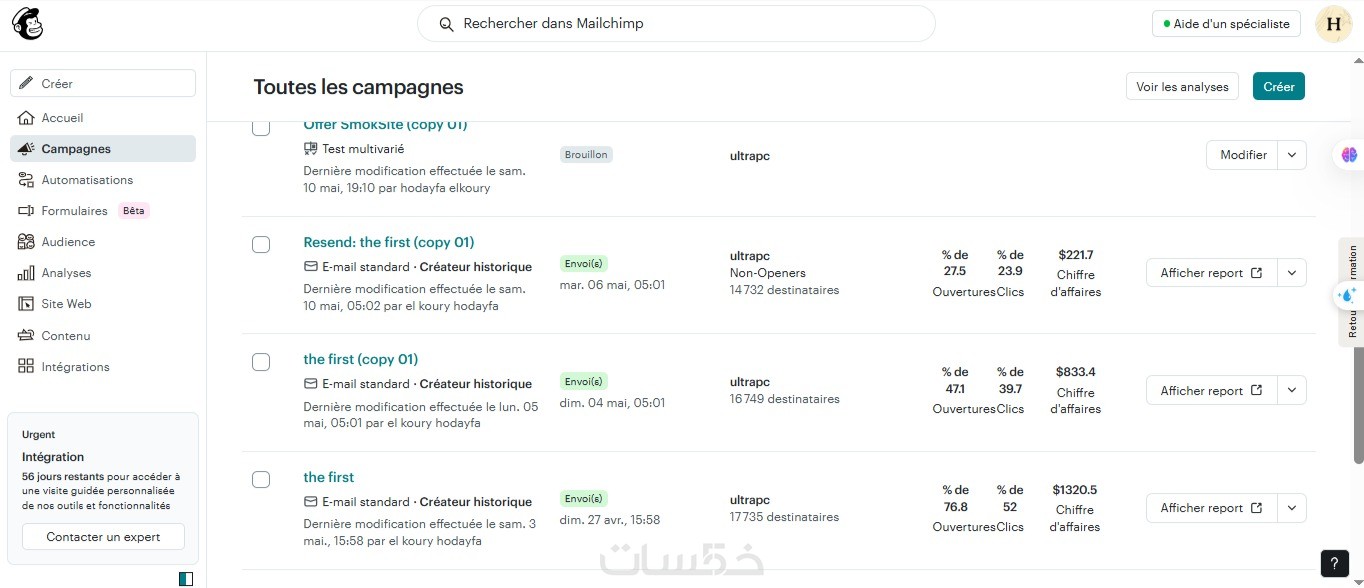Check the box for Resend: the first (copy 01)

(x=261, y=244)
